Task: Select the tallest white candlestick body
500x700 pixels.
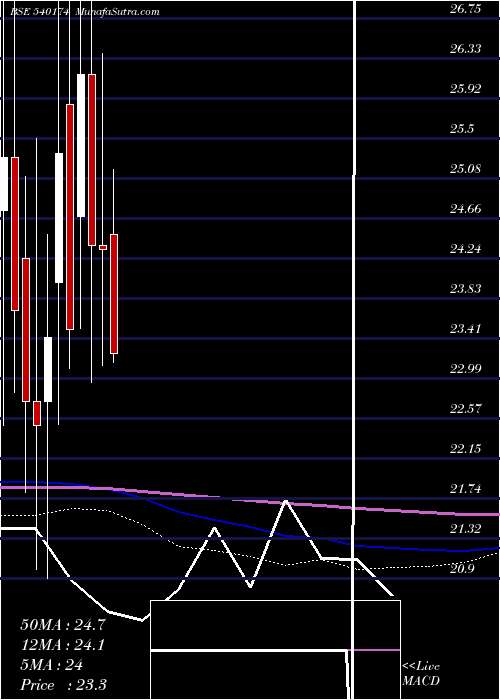Action: click(81, 146)
